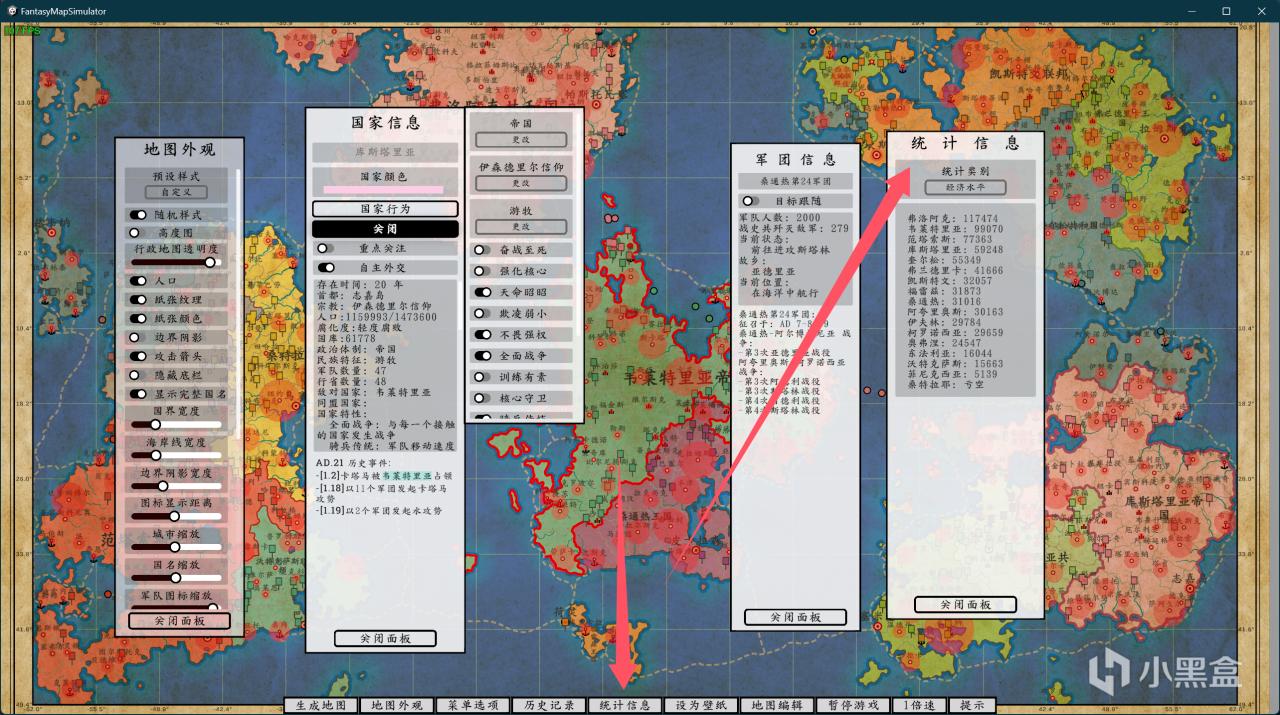The image size is (1280, 715).
Task: Adjust the 边界阴影宽度 slider
Action: tap(176, 486)
